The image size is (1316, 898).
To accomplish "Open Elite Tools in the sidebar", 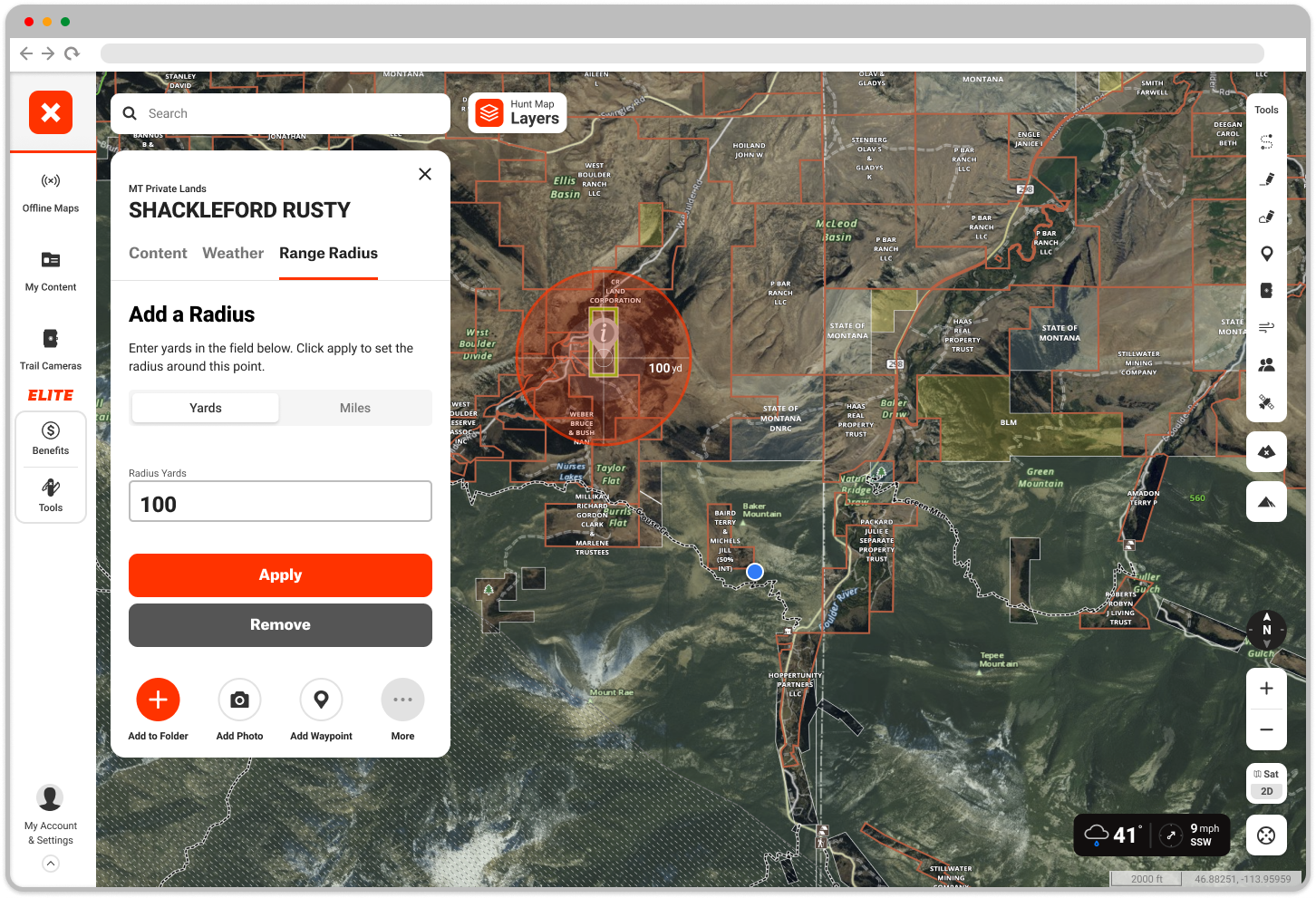I will click(x=51, y=496).
